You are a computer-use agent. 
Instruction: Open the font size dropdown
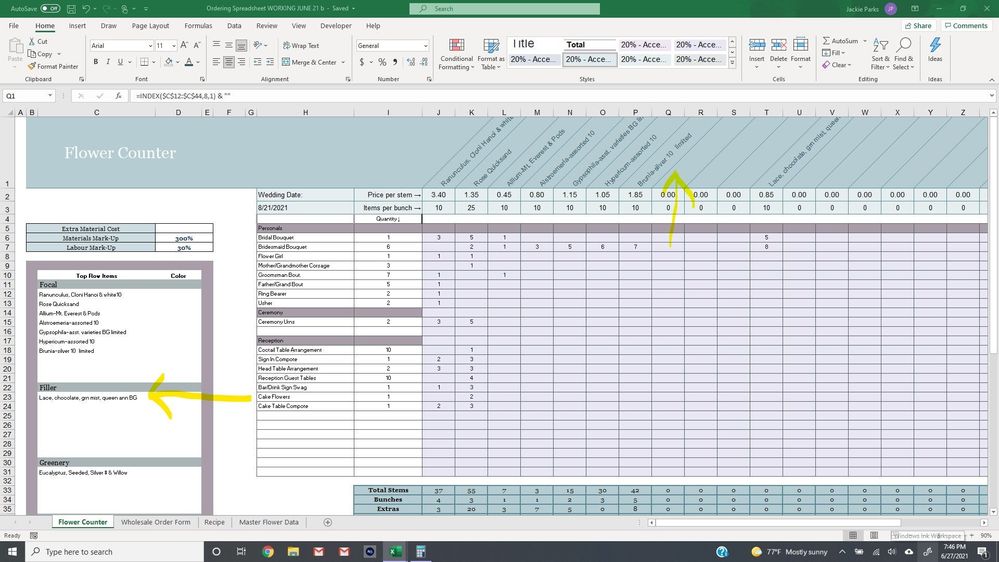(173, 46)
